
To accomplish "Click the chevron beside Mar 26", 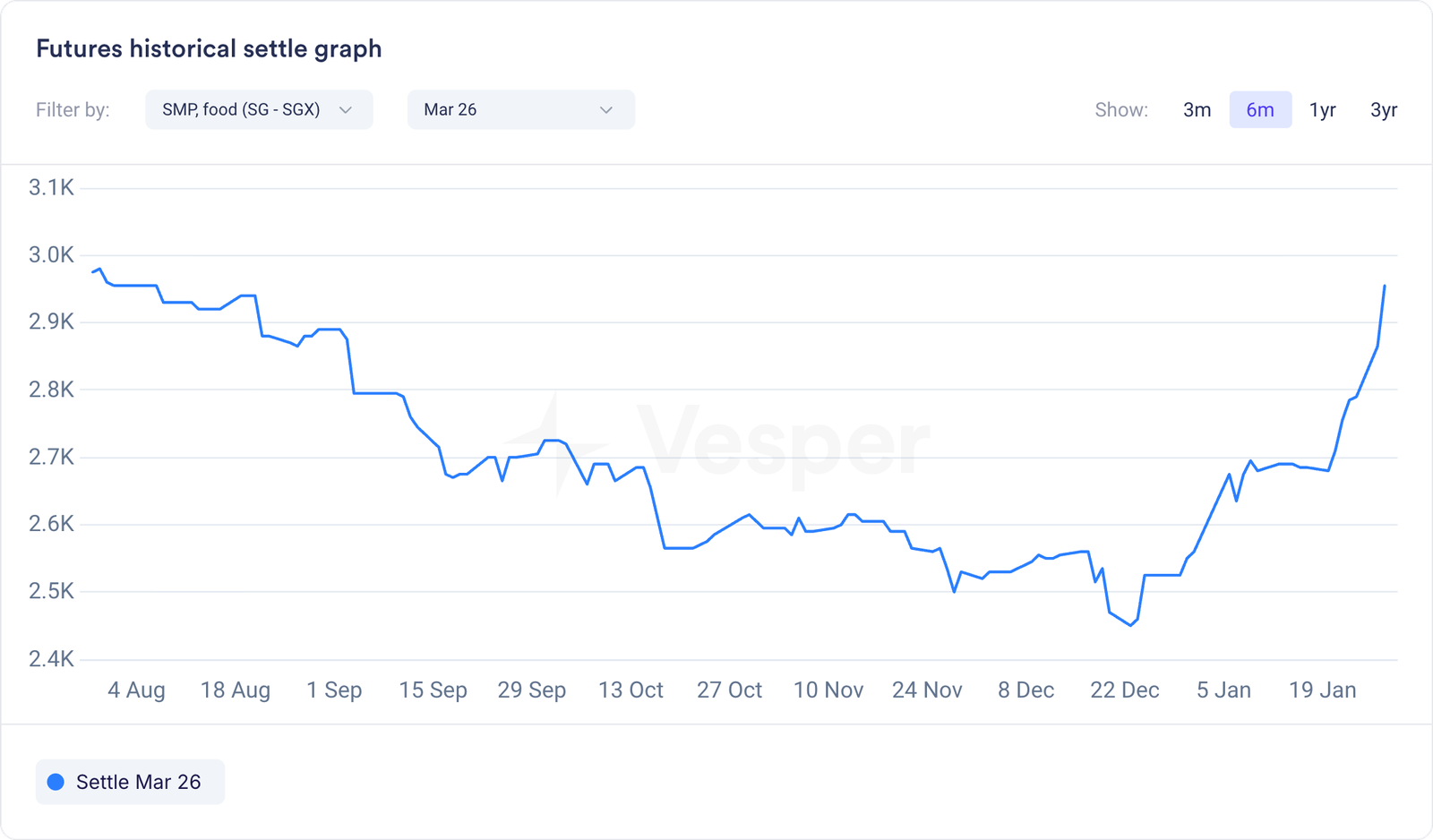I will (606, 110).
